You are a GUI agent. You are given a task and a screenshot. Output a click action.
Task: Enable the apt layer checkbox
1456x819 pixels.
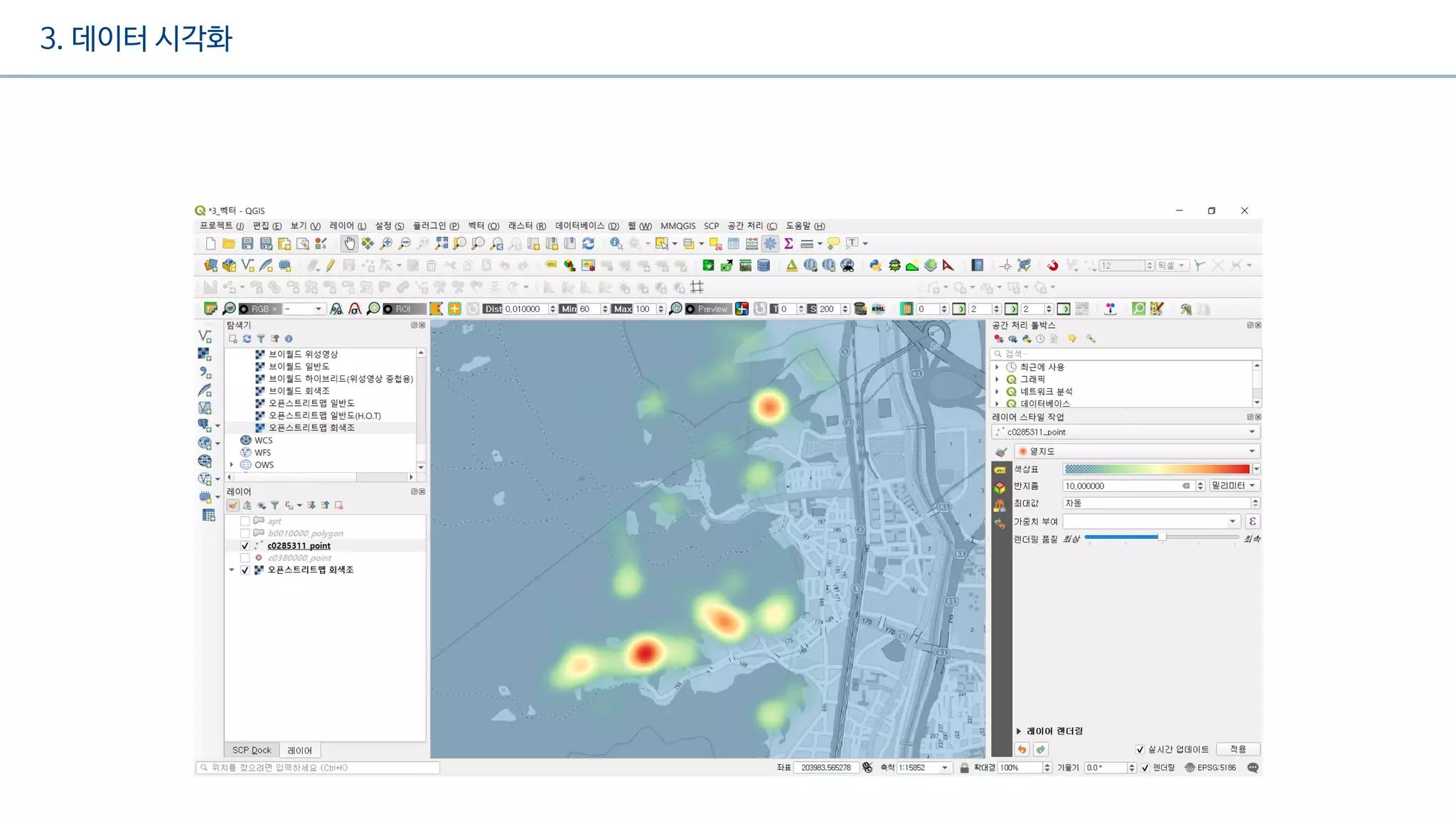click(x=245, y=521)
